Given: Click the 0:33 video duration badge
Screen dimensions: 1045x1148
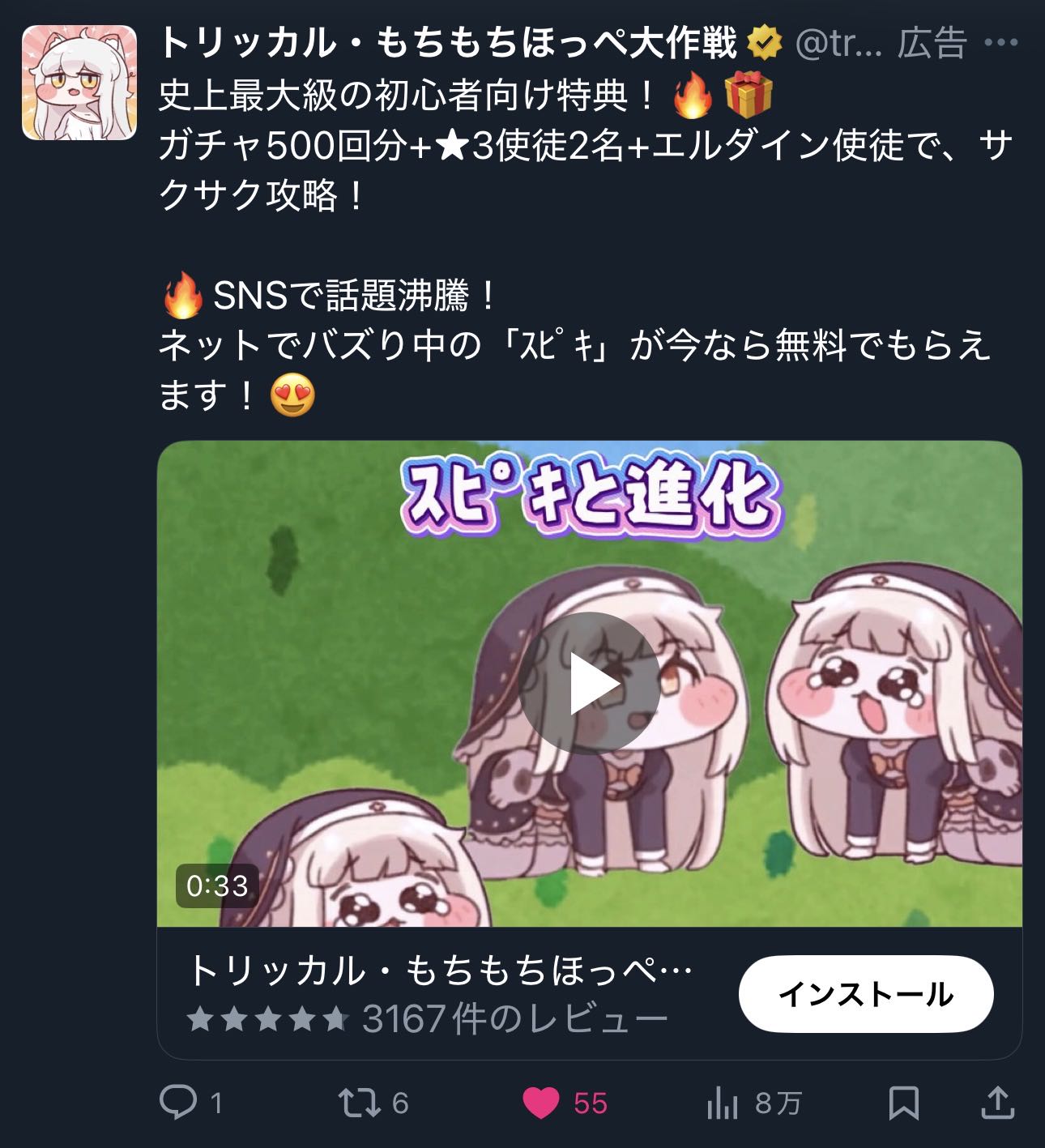Looking at the screenshot, I should [x=217, y=886].
